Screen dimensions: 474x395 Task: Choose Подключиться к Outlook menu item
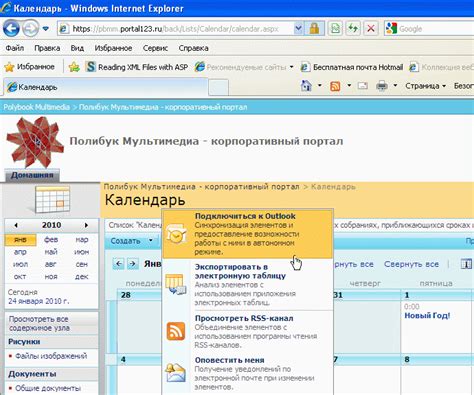(247, 234)
